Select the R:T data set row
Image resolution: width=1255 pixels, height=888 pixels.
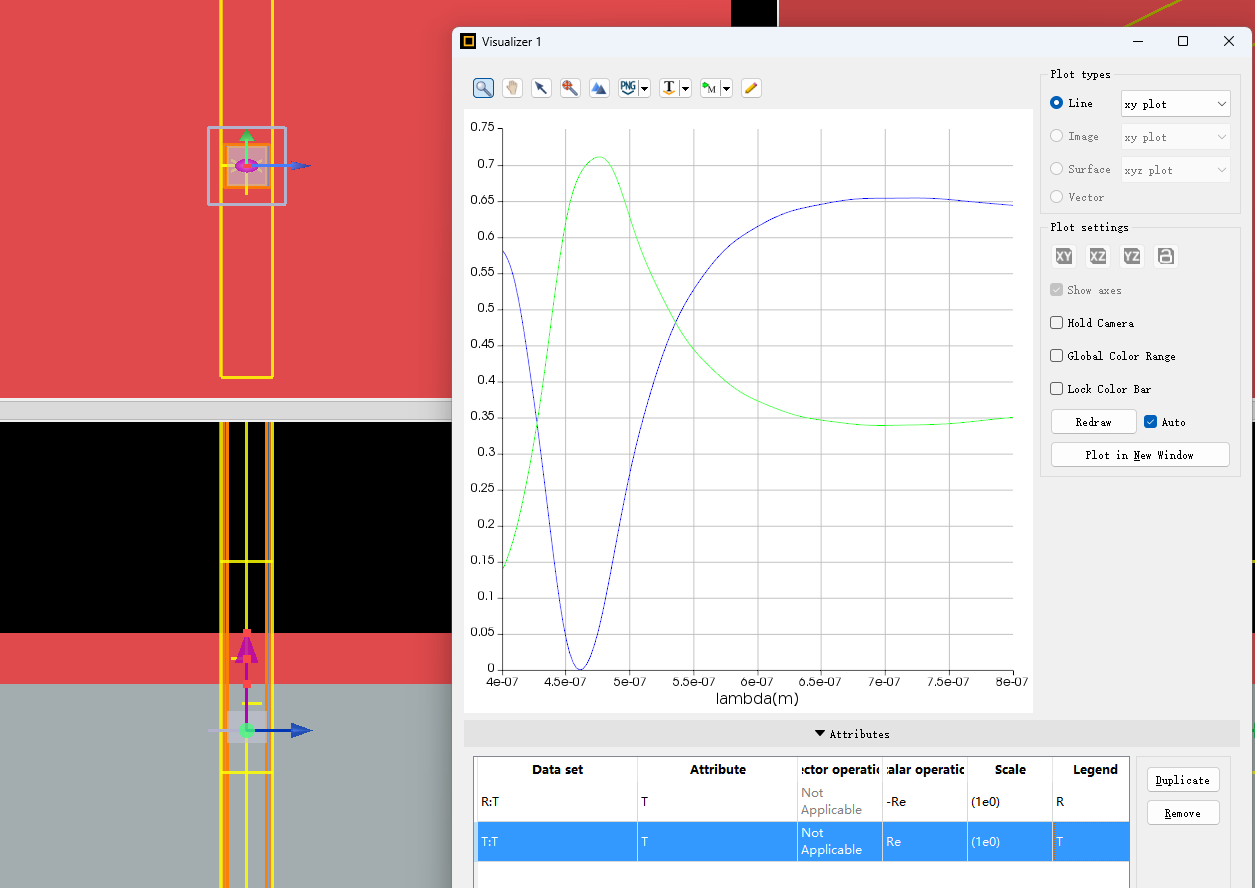(556, 801)
